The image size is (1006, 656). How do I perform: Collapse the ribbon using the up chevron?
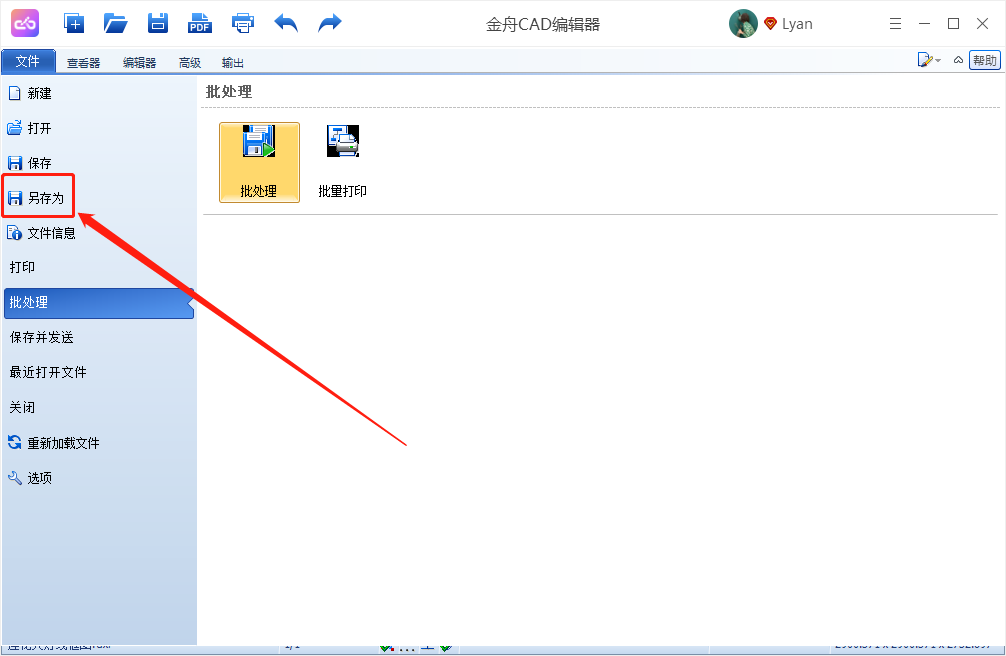tap(958, 59)
